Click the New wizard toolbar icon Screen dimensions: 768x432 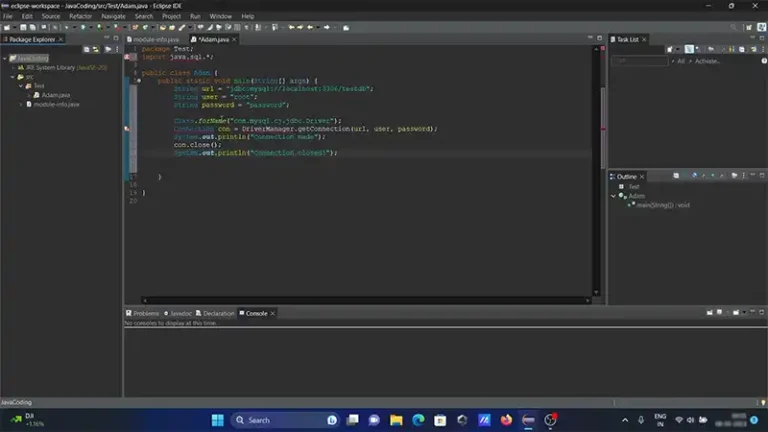tap(6, 27)
